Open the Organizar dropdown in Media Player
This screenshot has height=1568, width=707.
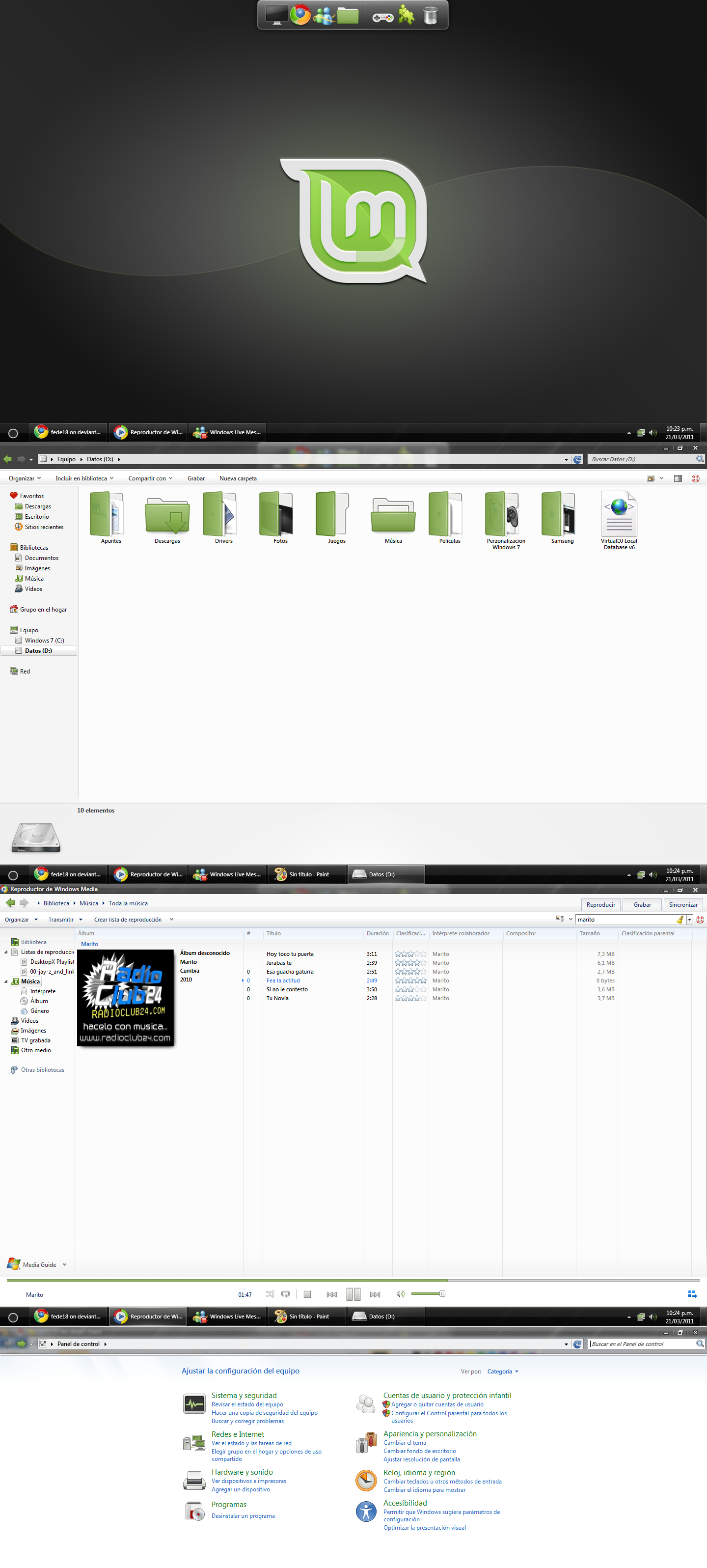(x=21, y=920)
